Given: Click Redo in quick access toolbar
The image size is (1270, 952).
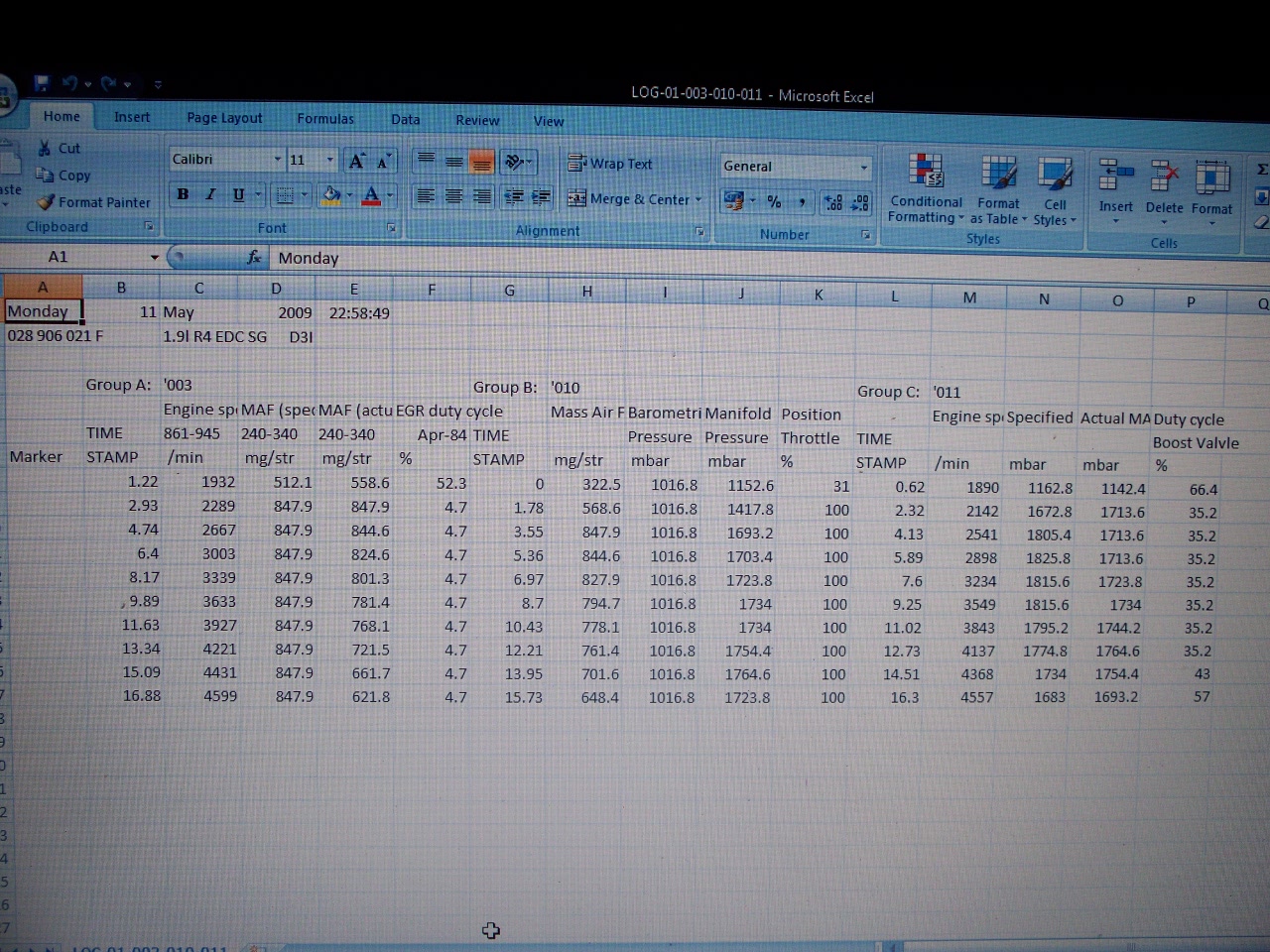Looking at the screenshot, I should pyautogui.click(x=107, y=83).
